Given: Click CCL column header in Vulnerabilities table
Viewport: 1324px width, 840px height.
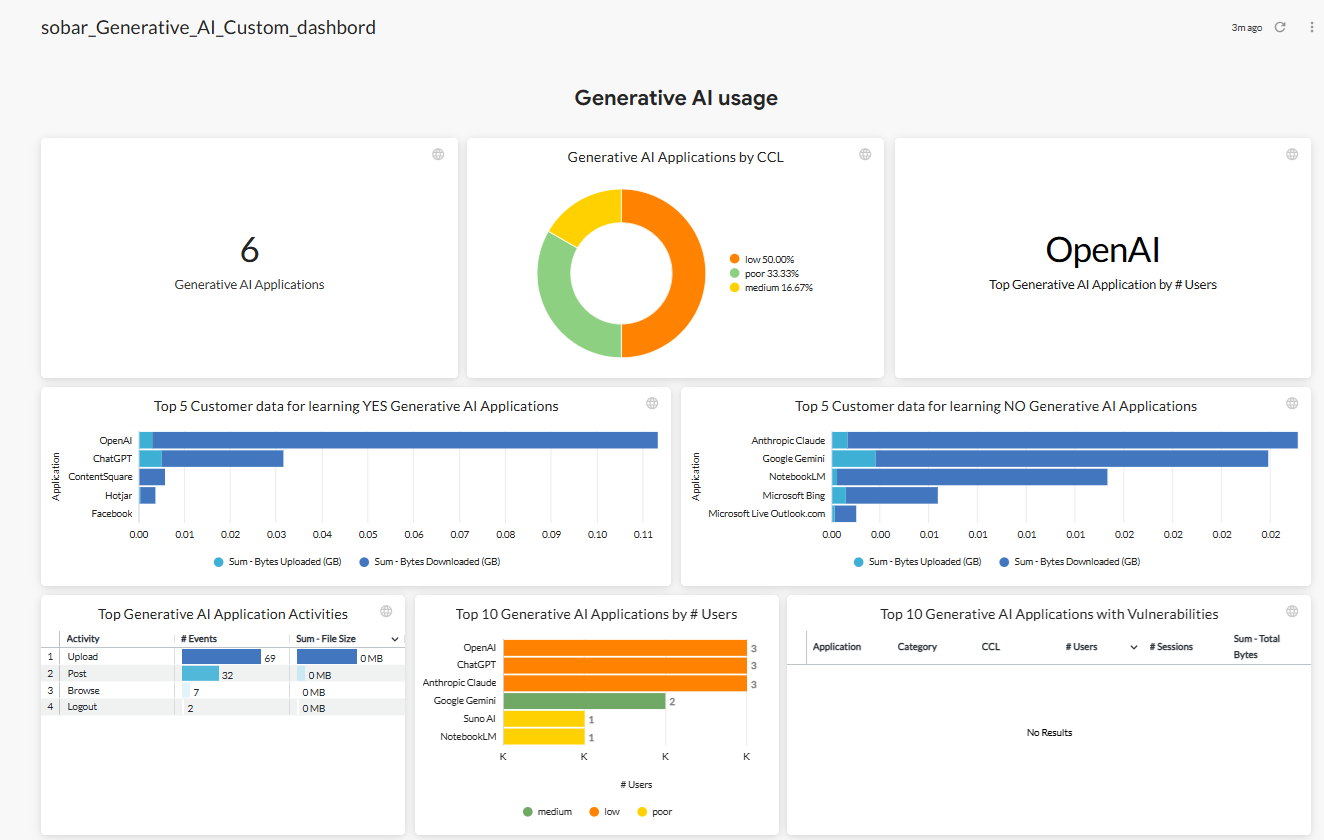Looking at the screenshot, I should coord(991,647).
